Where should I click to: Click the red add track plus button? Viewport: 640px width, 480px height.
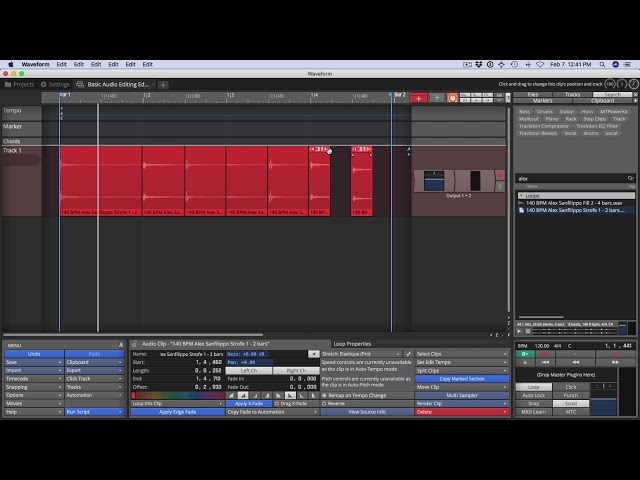pos(418,98)
